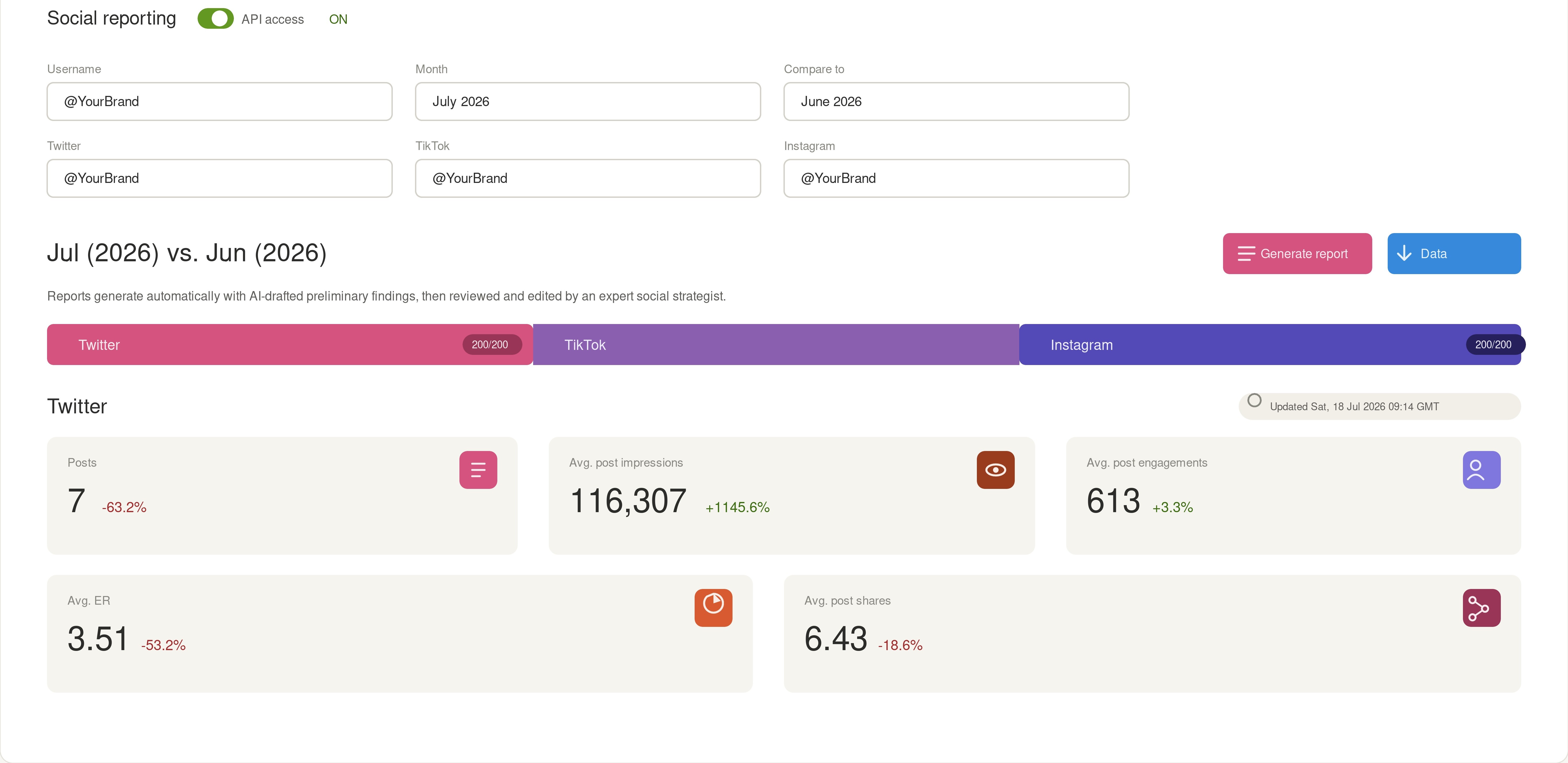The image size is (1568, 763).
Task: Click the -18.6% post shares change
Action: coord(900,646)
